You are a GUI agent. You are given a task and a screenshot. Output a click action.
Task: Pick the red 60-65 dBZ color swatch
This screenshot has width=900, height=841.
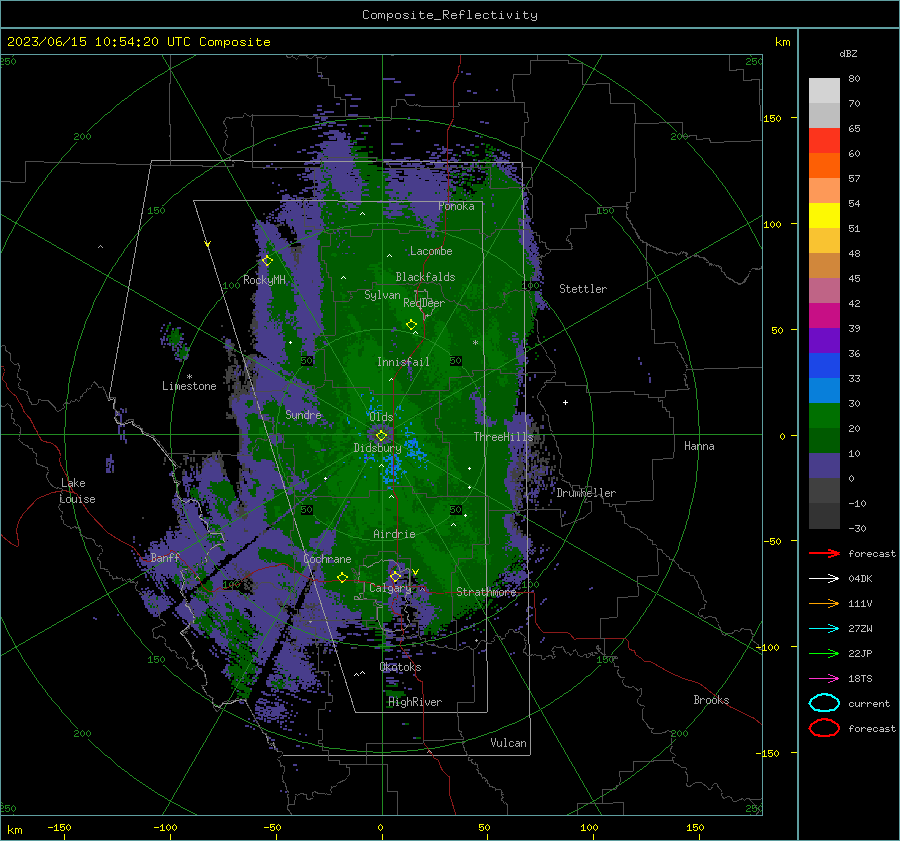coord(824,141)
